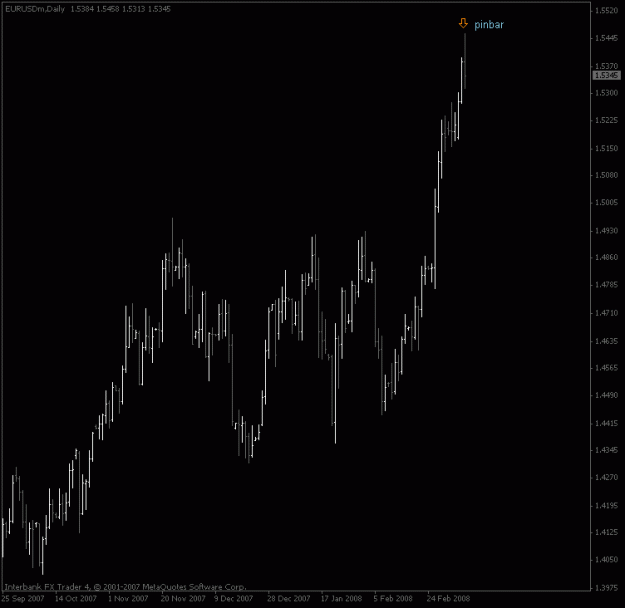Click the 28 Dec 2007 date label
The image size is (625, 608).
pyautogui.click(x=289, y=598)
